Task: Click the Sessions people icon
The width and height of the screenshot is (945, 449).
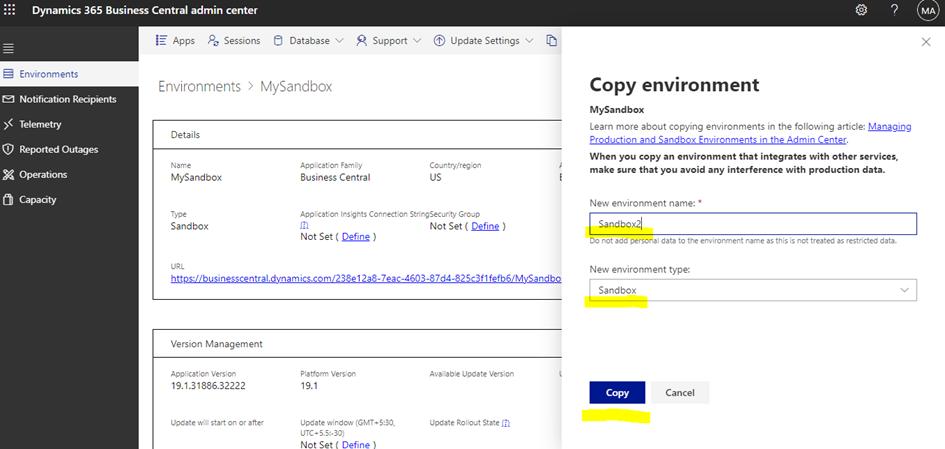Action: [x=213, y=40]
